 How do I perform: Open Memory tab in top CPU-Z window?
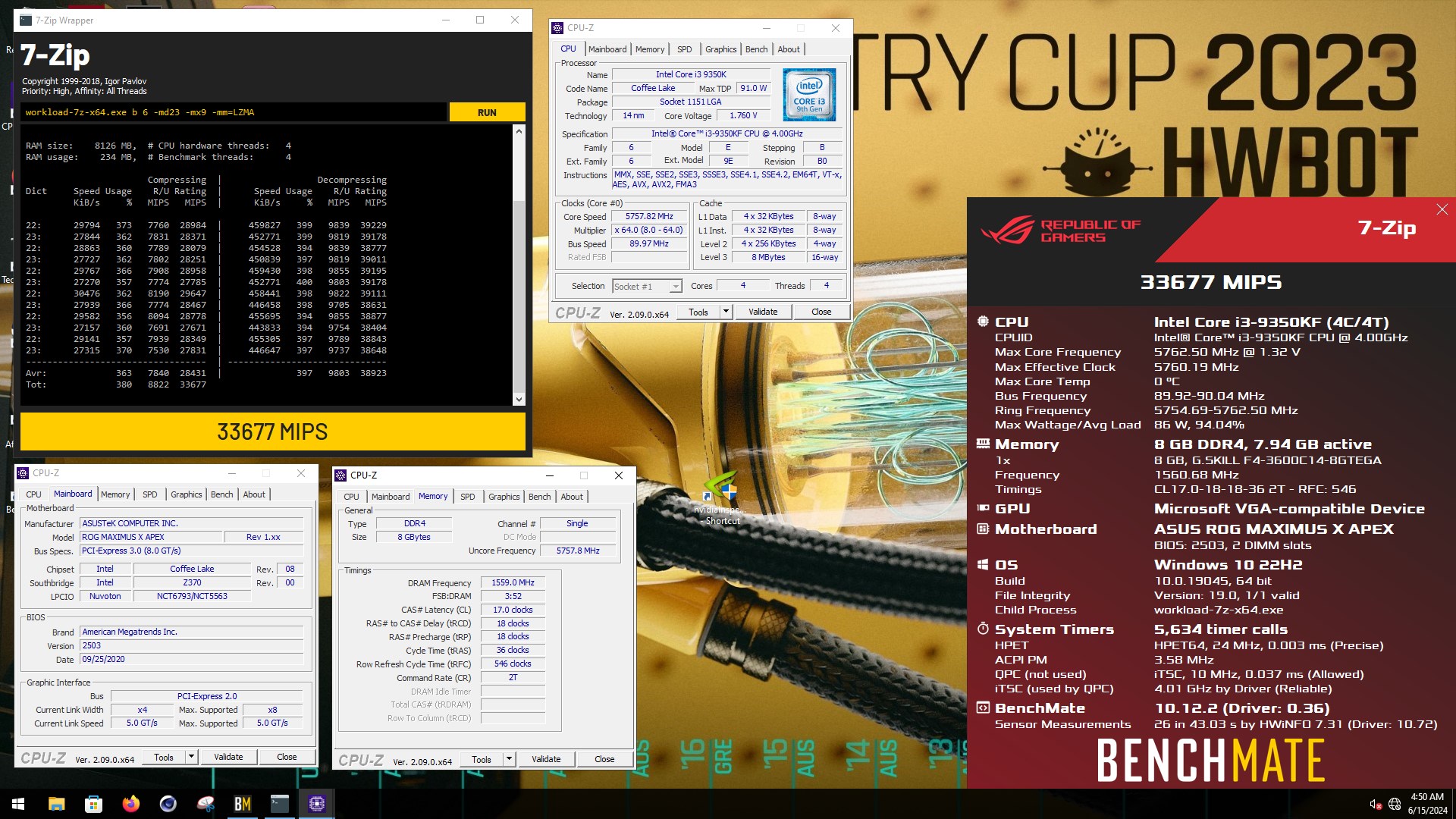(x=650, y=49)
